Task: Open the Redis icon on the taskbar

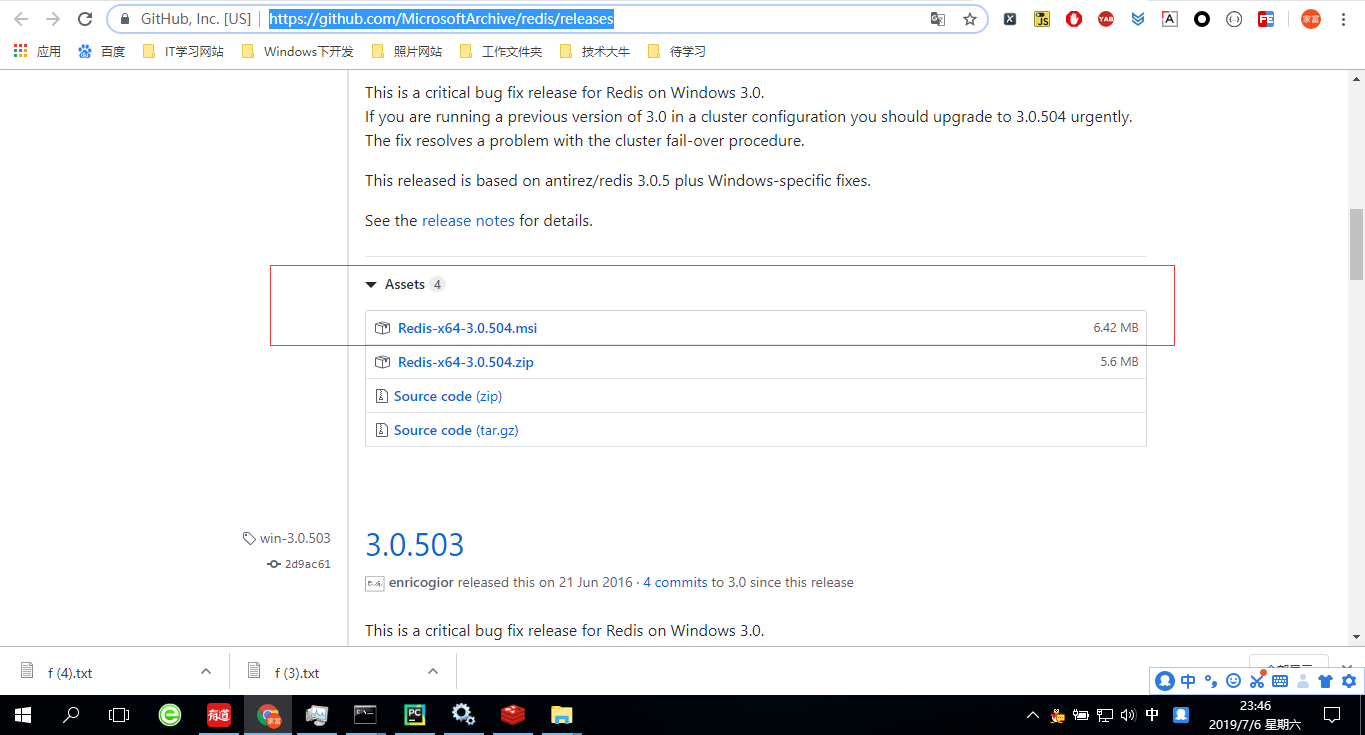Action: pyautogui.click(x=512, y=714)
